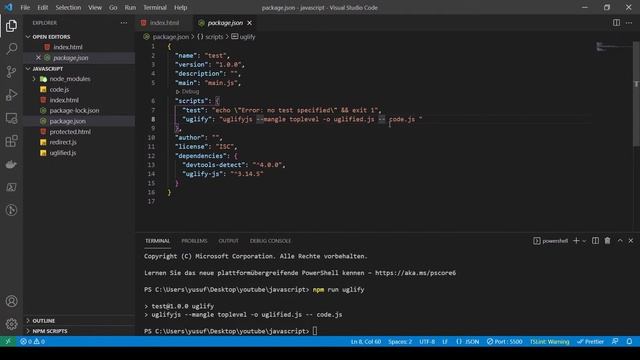Close the terminal panel
Image resolution: width=640 pixels, height=360 pixels.
tap(631, 241)
